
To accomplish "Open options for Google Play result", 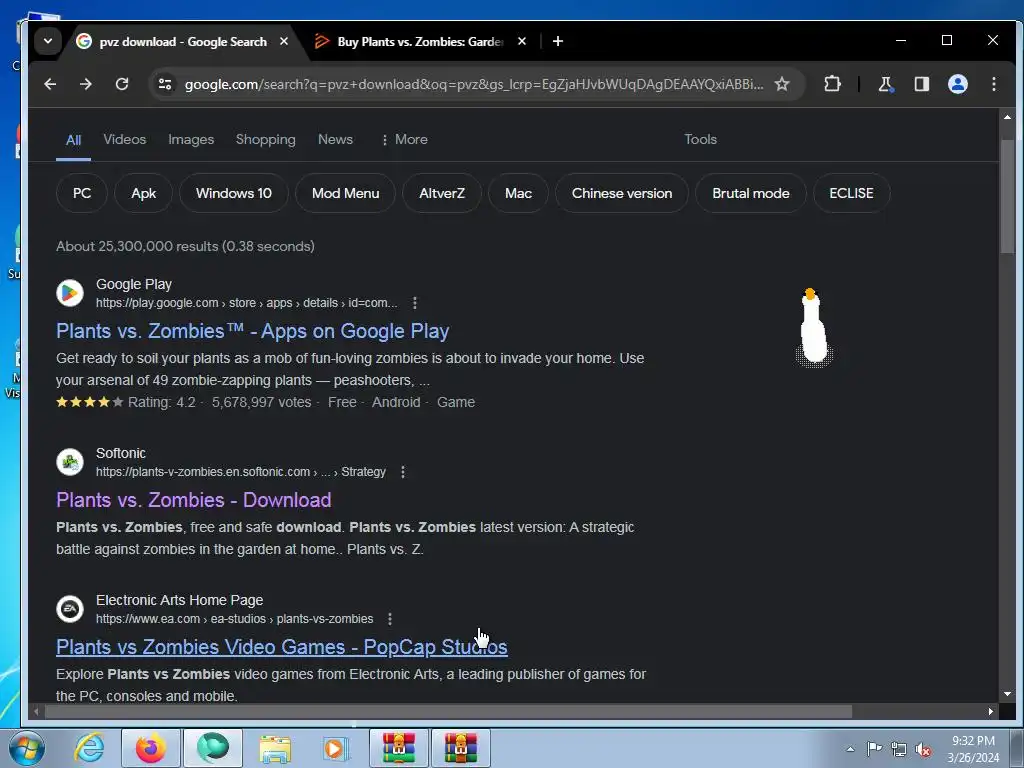I will click(415, 303).
